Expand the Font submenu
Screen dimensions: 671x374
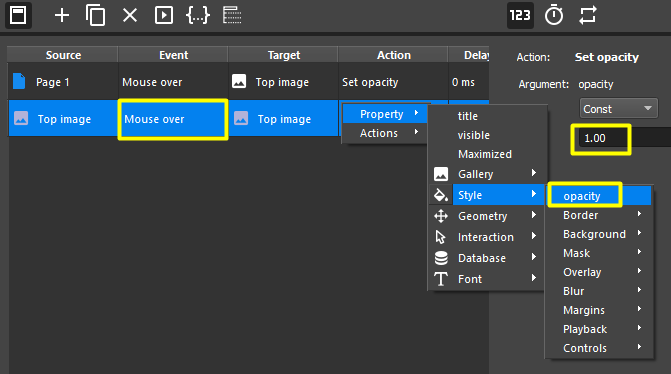coord(487,279)
